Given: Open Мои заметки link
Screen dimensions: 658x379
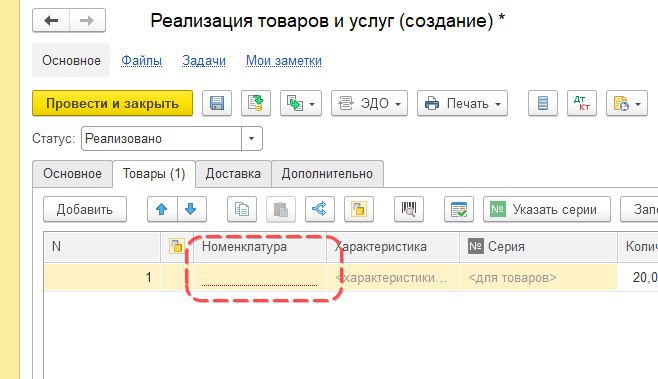Looking at the screenshot, I should (x=284, y=60).
